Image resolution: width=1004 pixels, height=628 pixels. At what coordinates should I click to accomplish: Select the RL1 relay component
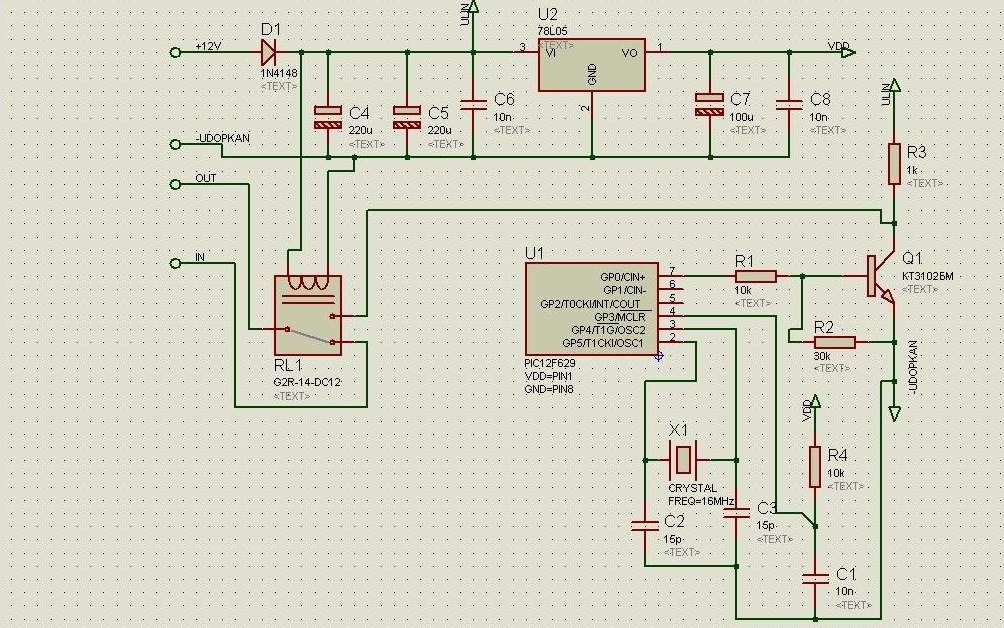[x=308, y=316]
